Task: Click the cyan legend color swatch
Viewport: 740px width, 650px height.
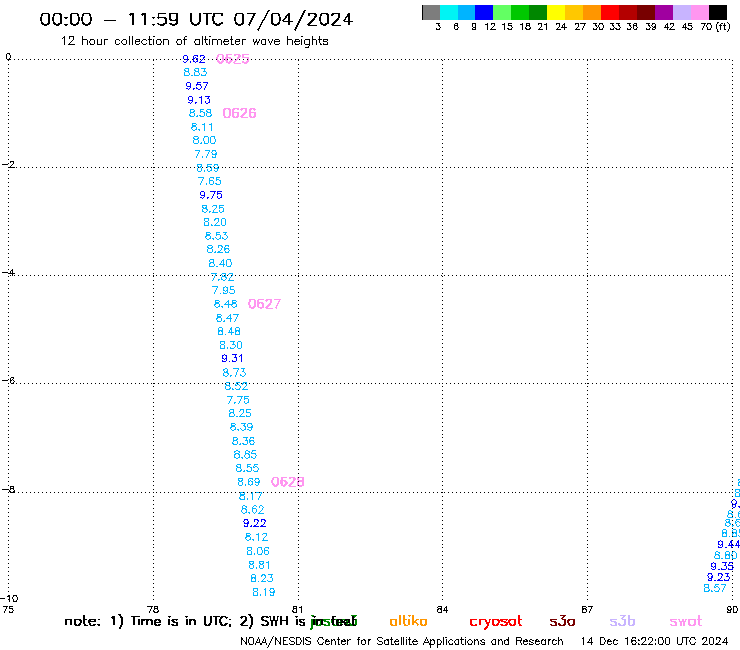Action: 449,12
